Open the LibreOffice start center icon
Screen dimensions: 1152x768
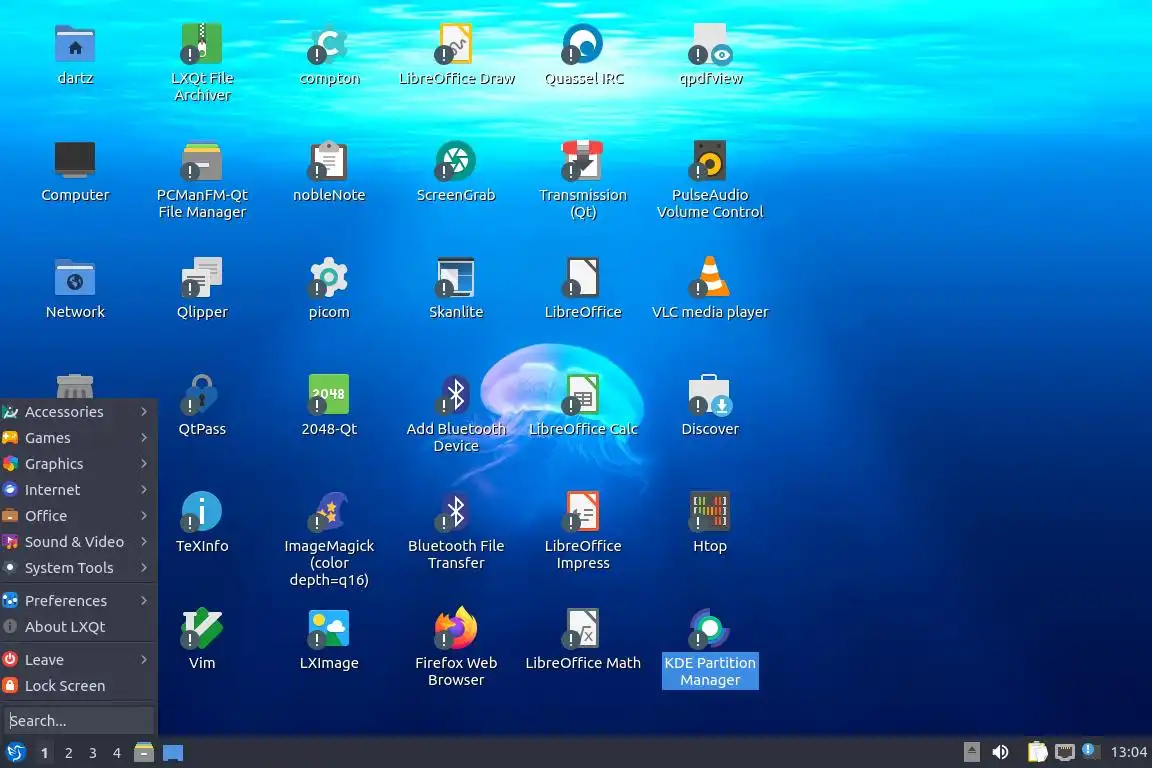(x=583, y=278)
